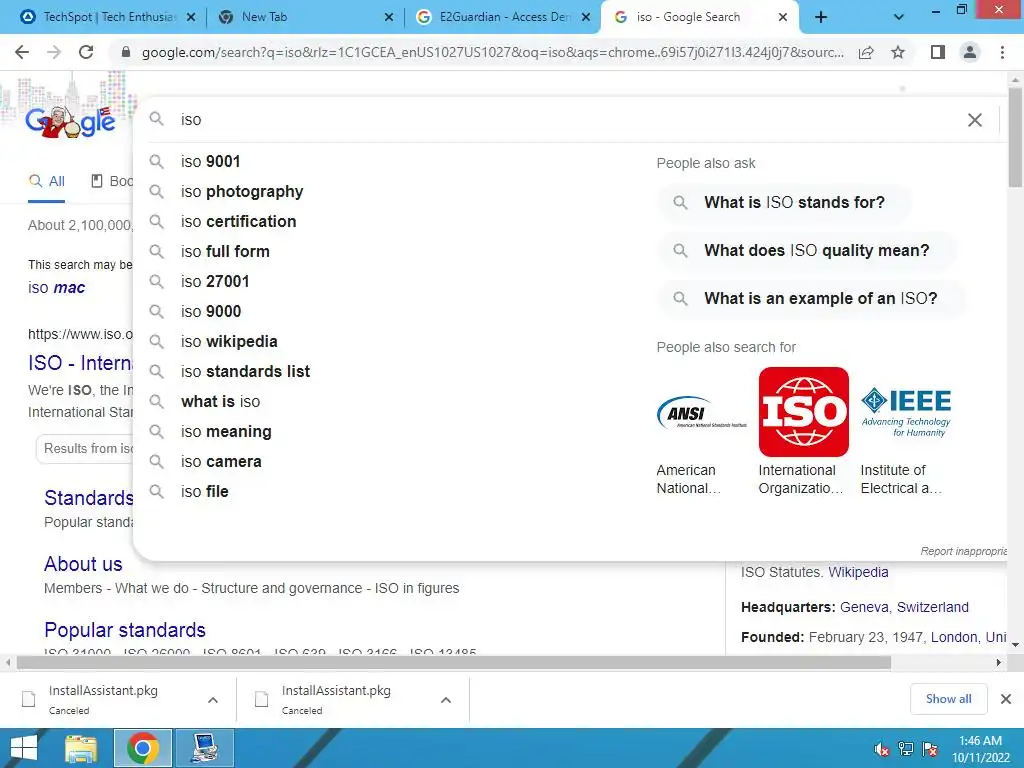This screenshot has width=1024, height=768.
Task: Close the downloads bar
Action: click(1006, 699)
